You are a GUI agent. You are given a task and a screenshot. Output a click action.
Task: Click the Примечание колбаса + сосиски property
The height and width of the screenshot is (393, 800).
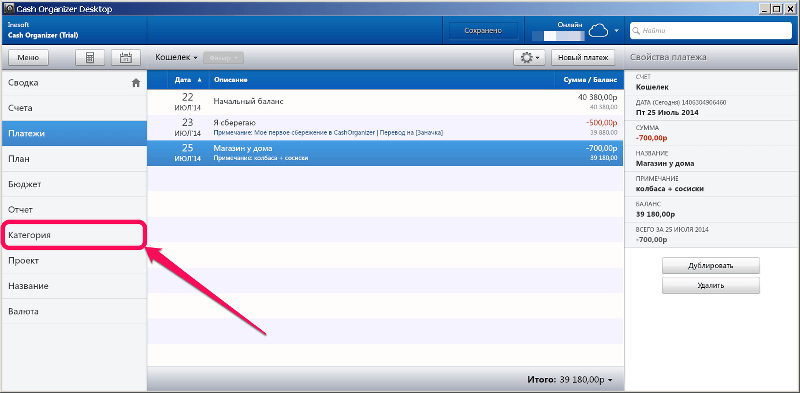[712, 184]
